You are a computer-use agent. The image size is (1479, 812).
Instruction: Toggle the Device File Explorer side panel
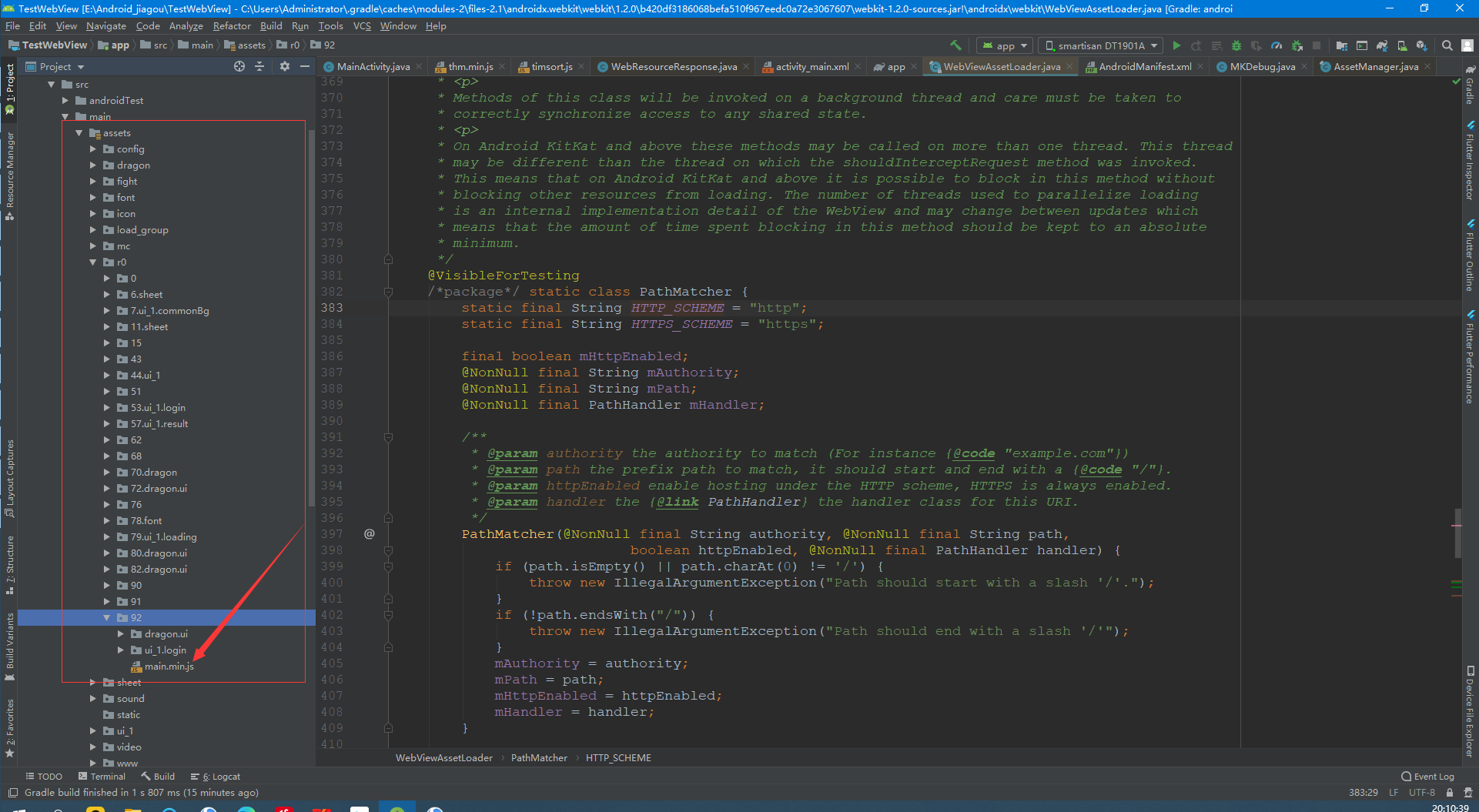(x=1470, y=712)
